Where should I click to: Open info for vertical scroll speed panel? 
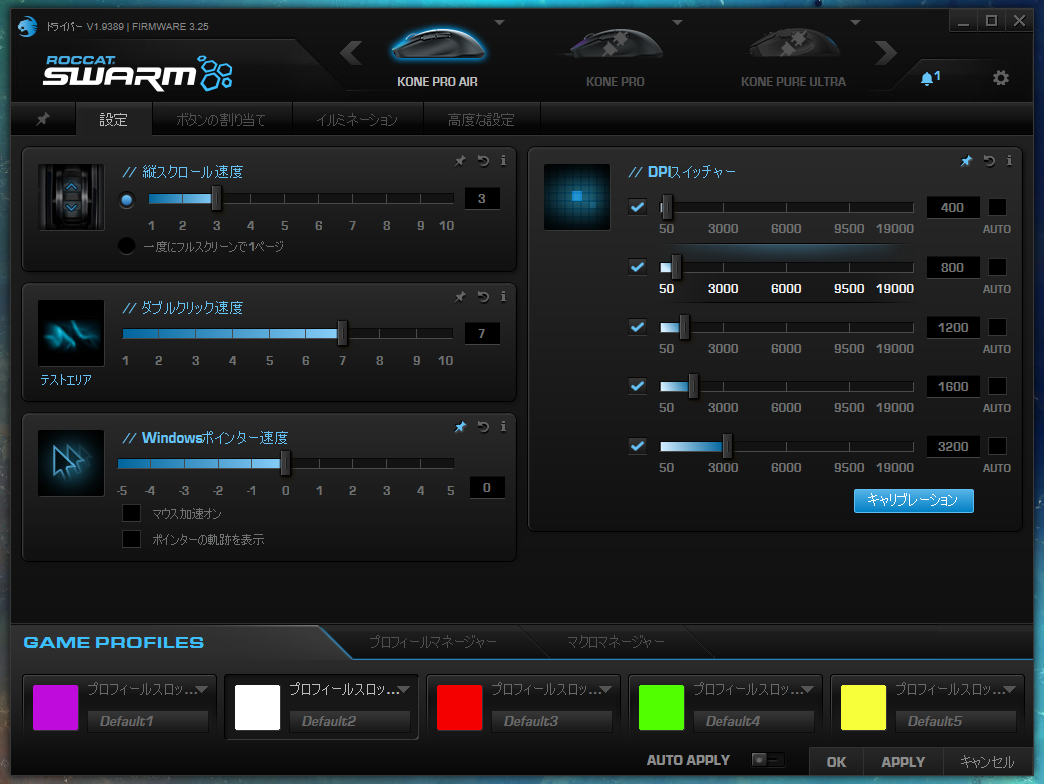(x=503, y=160)
